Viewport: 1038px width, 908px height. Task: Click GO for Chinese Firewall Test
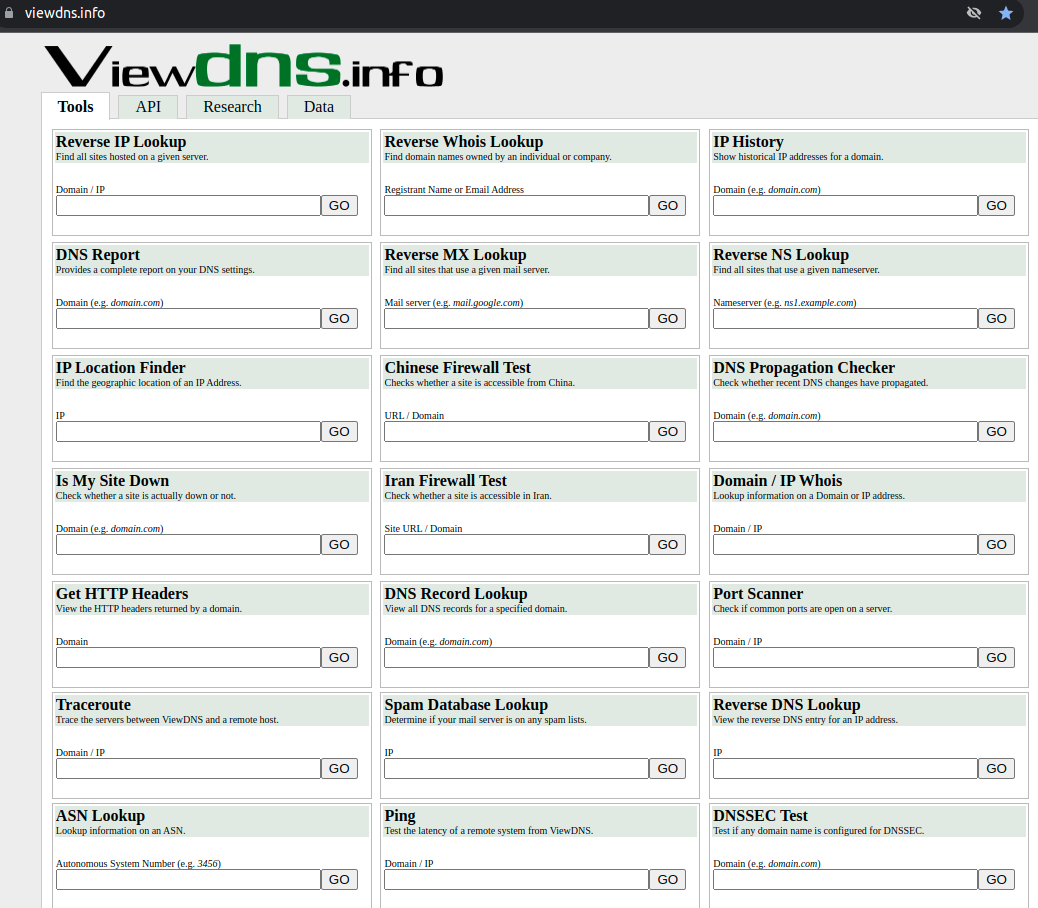click(667, 431)
